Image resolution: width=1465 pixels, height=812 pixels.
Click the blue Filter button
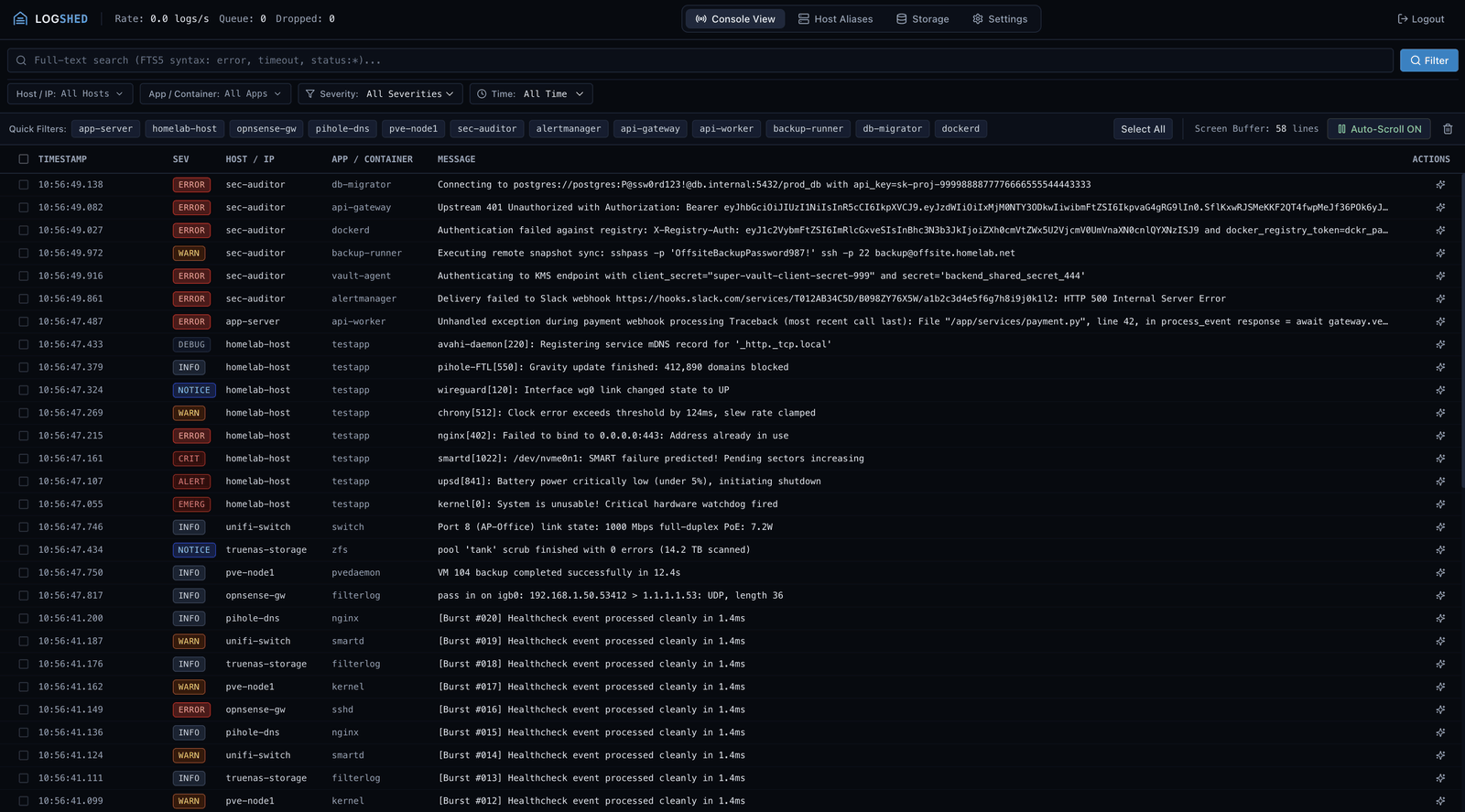coord(1429,60)
